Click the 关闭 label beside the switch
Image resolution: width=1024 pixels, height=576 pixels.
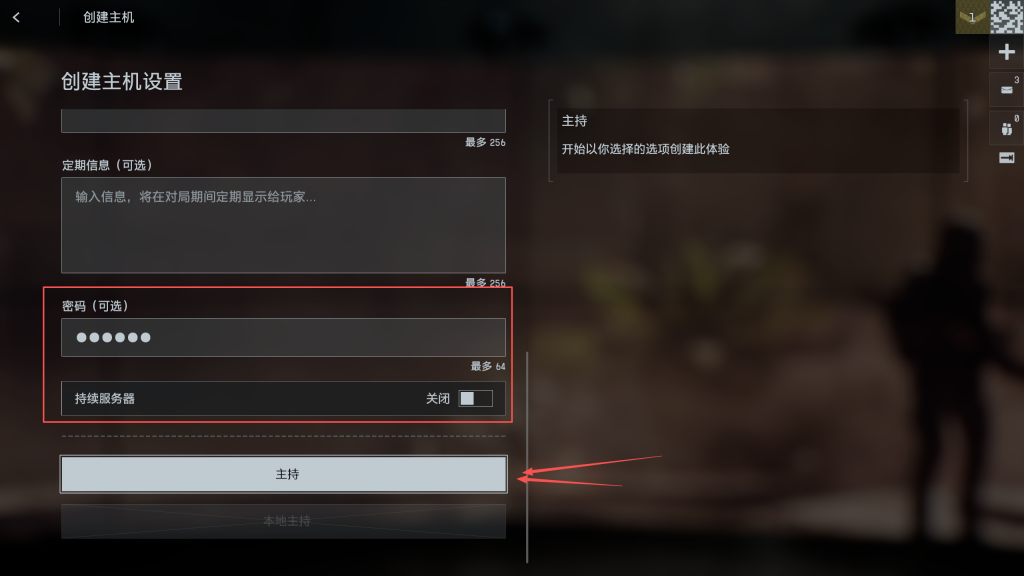(438, 398)
